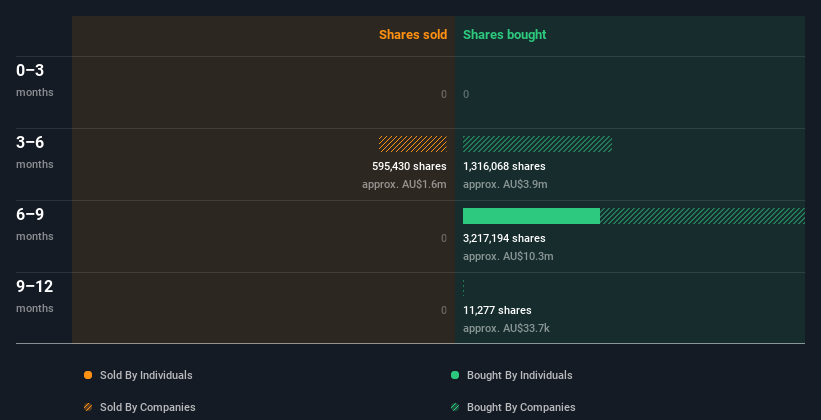Select the 11,277 shares value
Screen dimensions: 821x420
tap(497, 310)
